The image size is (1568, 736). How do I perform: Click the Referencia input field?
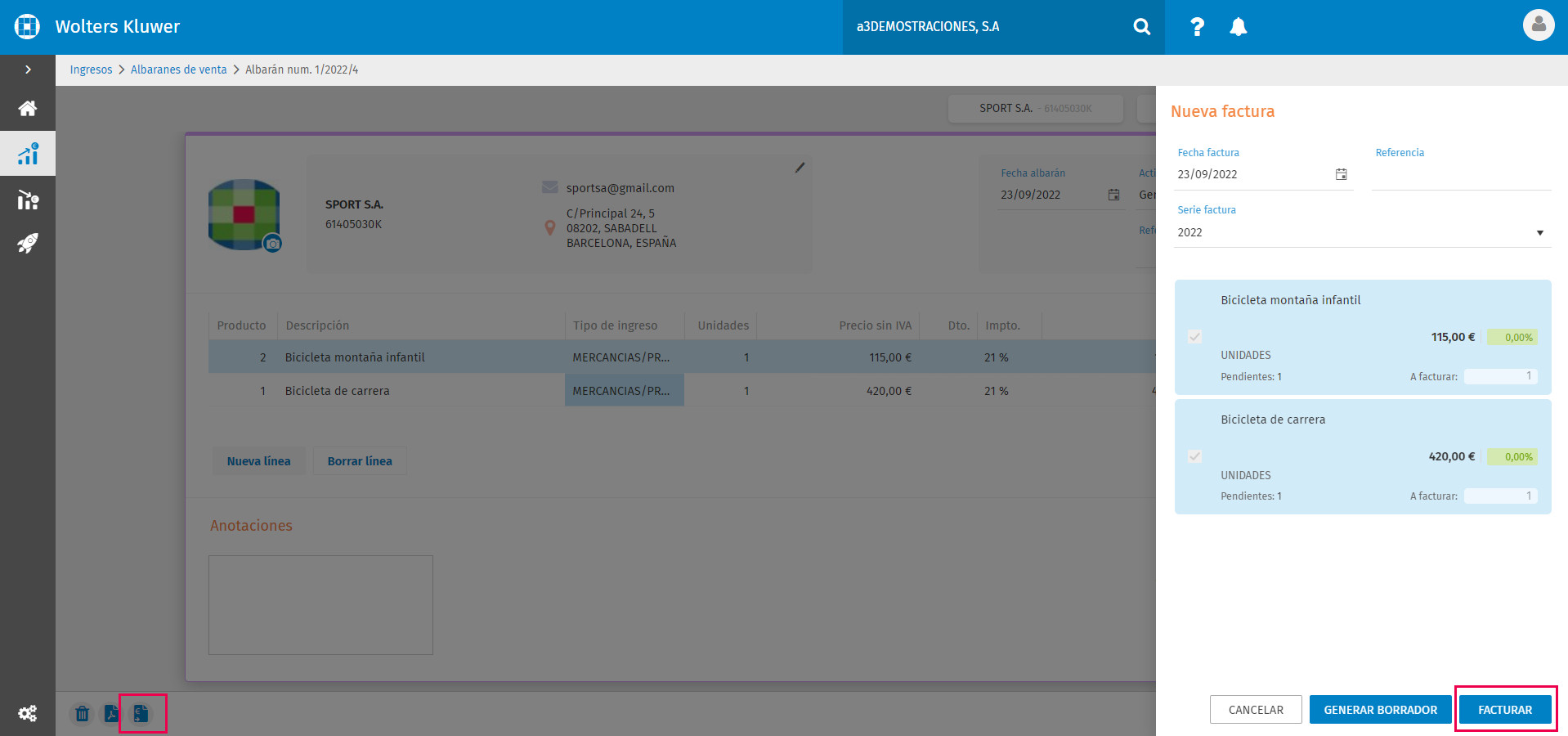click(x=1462, y=175)
